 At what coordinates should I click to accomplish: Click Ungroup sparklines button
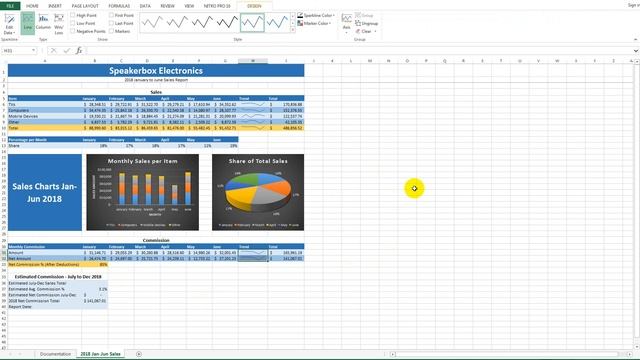pyautogui.click(x=367, y=23)
